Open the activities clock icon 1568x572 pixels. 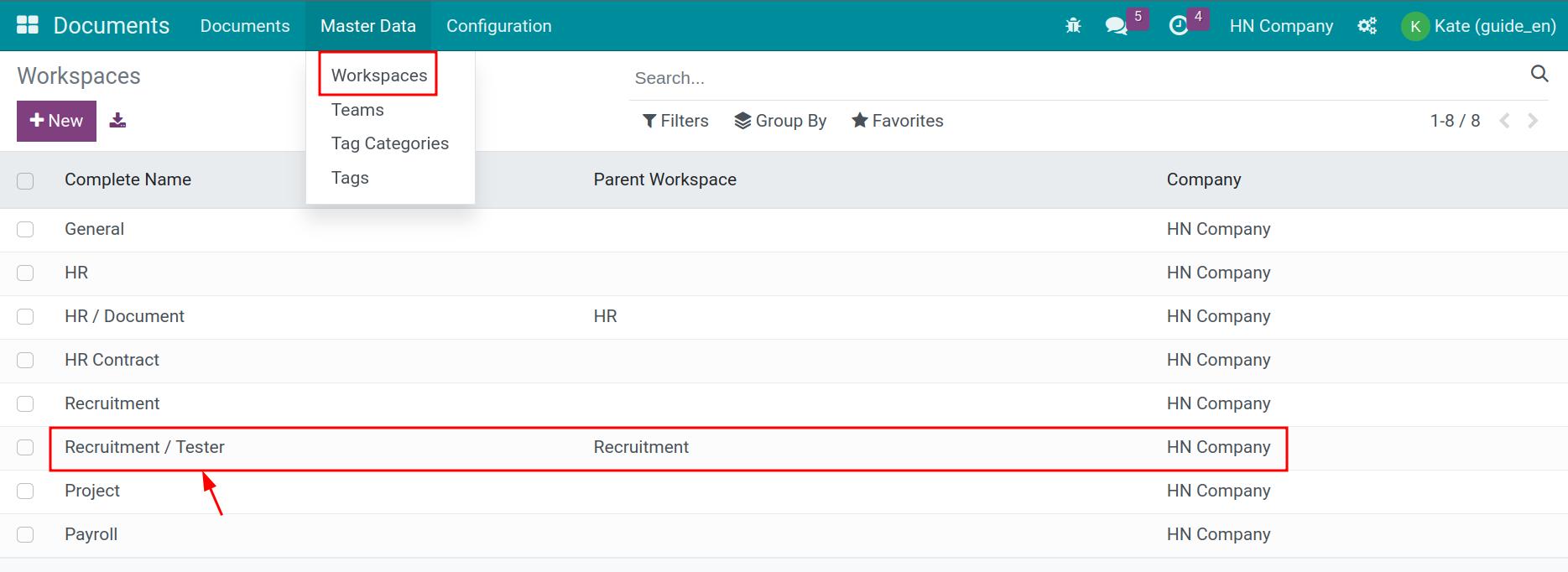(x=1178, y=26)
